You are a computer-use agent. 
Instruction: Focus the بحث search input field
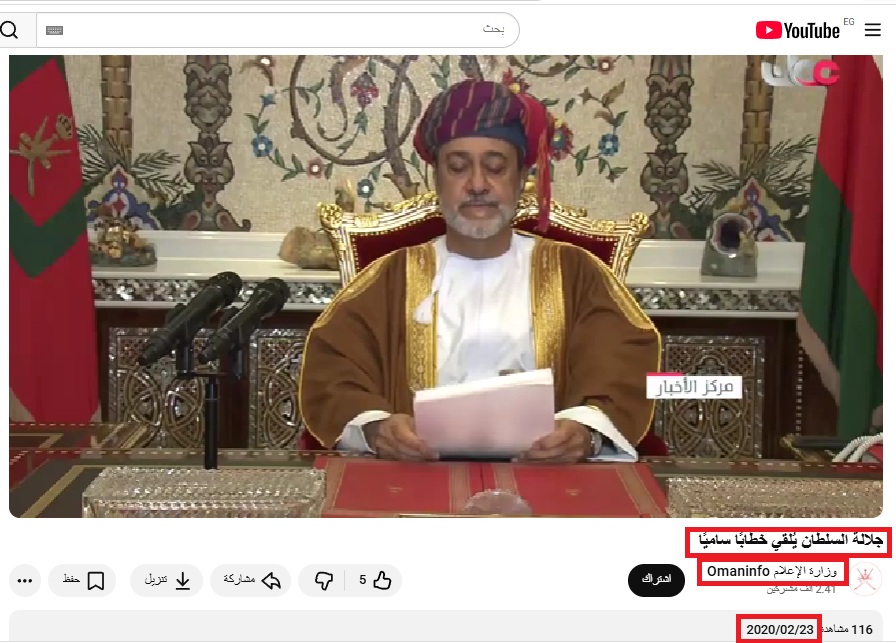click(x=400, y=30)
